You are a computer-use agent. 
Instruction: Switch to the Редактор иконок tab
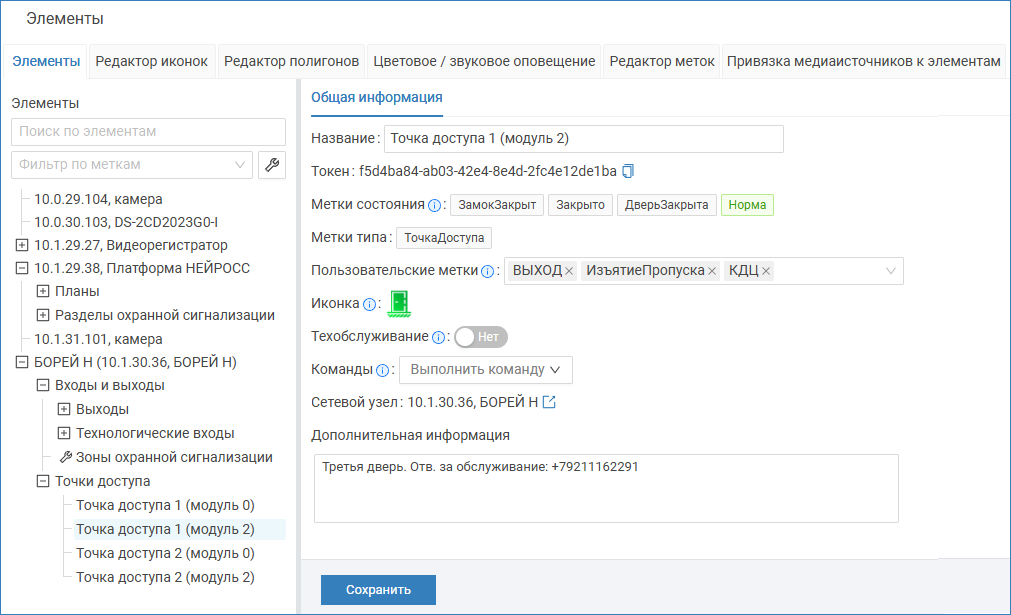point(152,61)
